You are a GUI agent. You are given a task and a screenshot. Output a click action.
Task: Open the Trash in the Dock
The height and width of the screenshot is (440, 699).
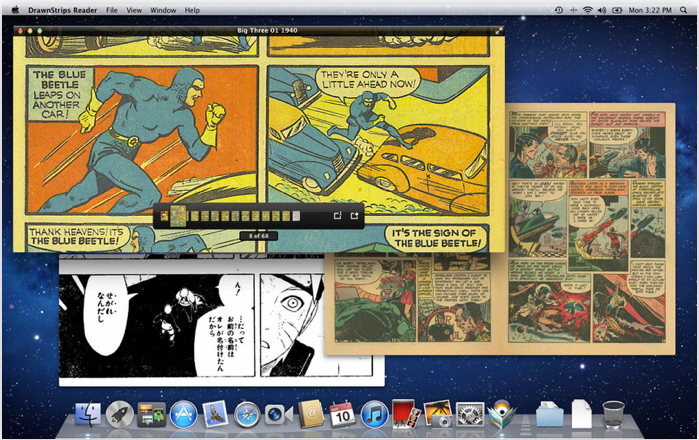coord(613,415)
